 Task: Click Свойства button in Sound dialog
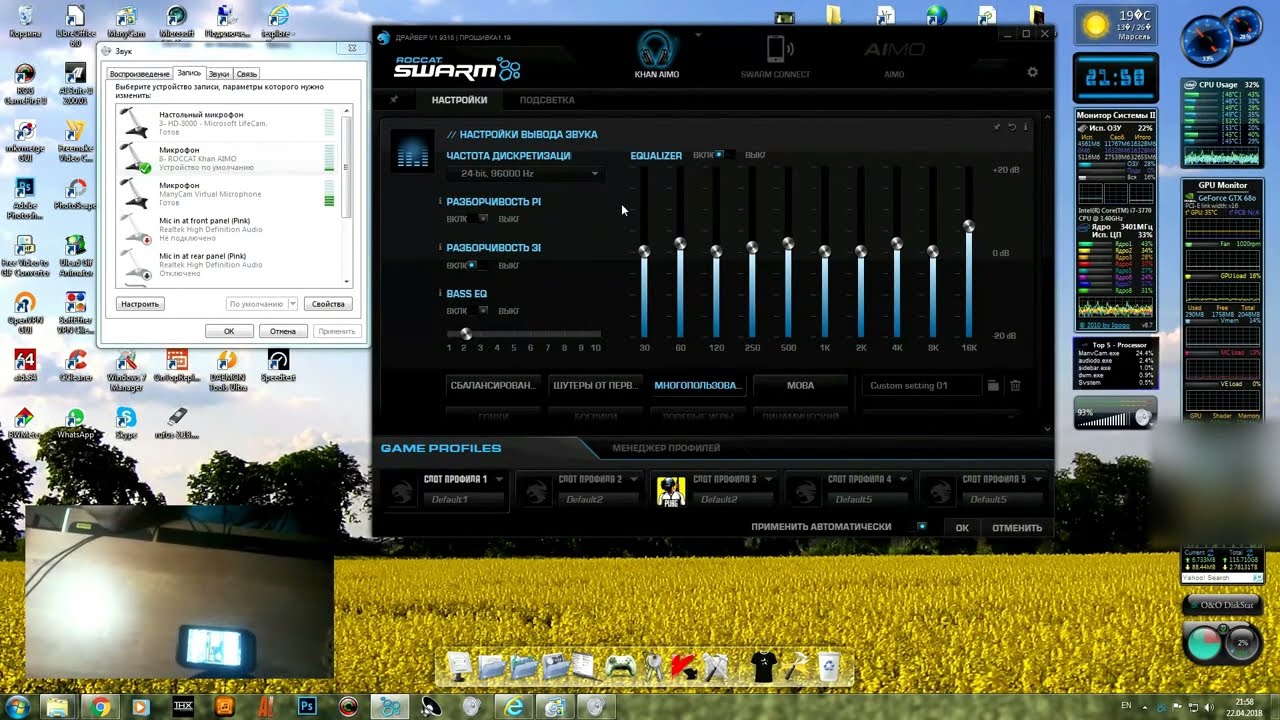(x=328, y=304)
